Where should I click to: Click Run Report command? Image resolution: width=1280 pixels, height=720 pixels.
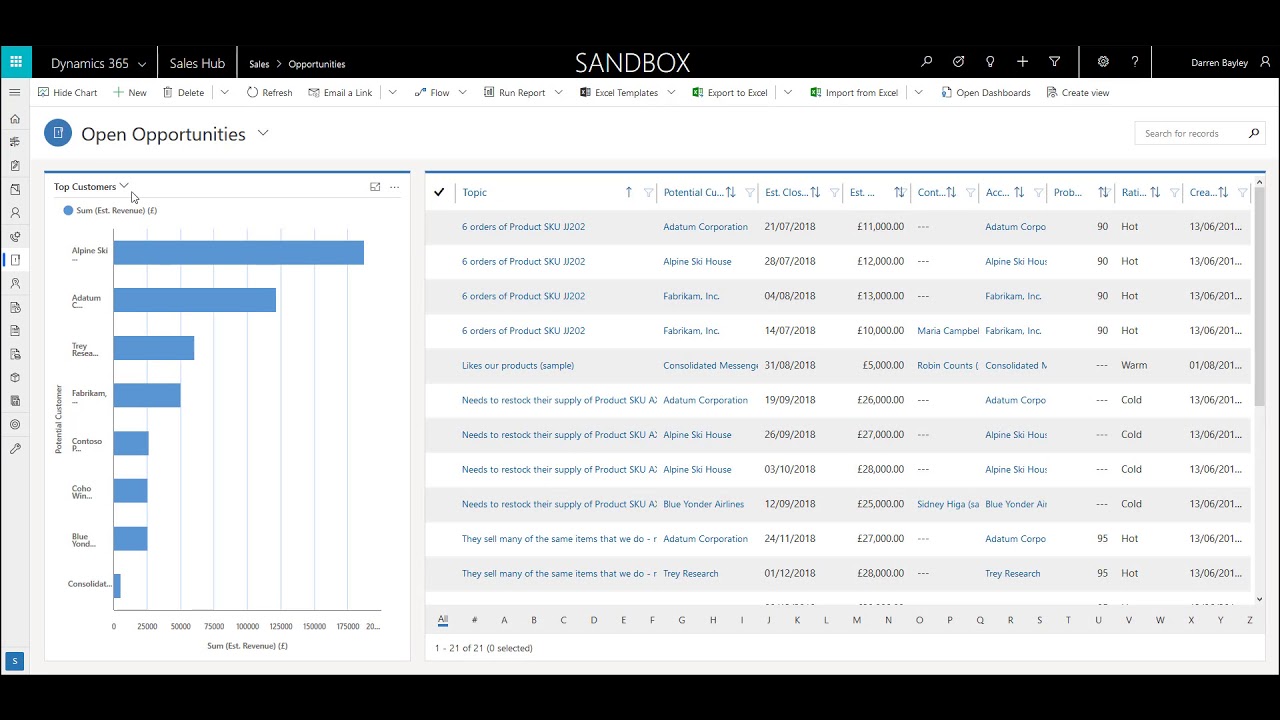click(x=514, y=92)
